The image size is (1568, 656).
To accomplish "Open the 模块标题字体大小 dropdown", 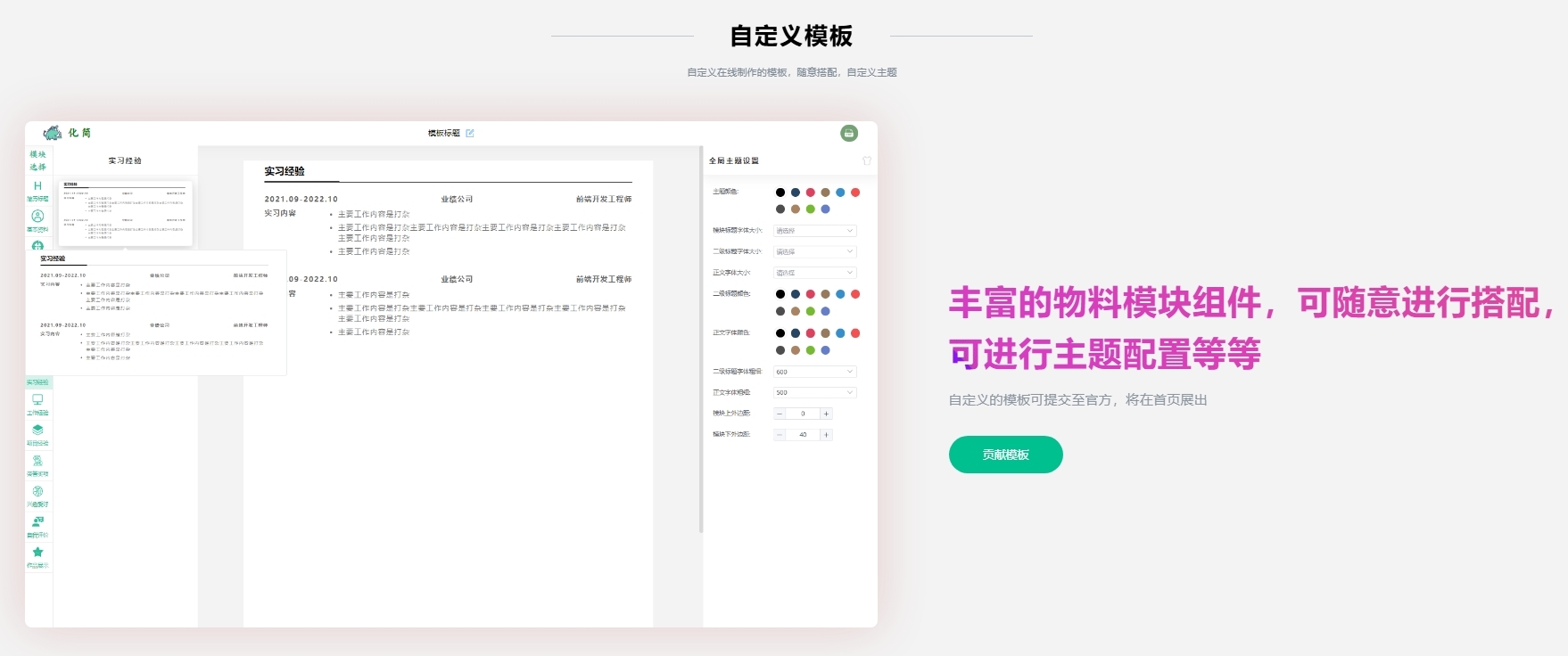I will (x=814, y=231).
